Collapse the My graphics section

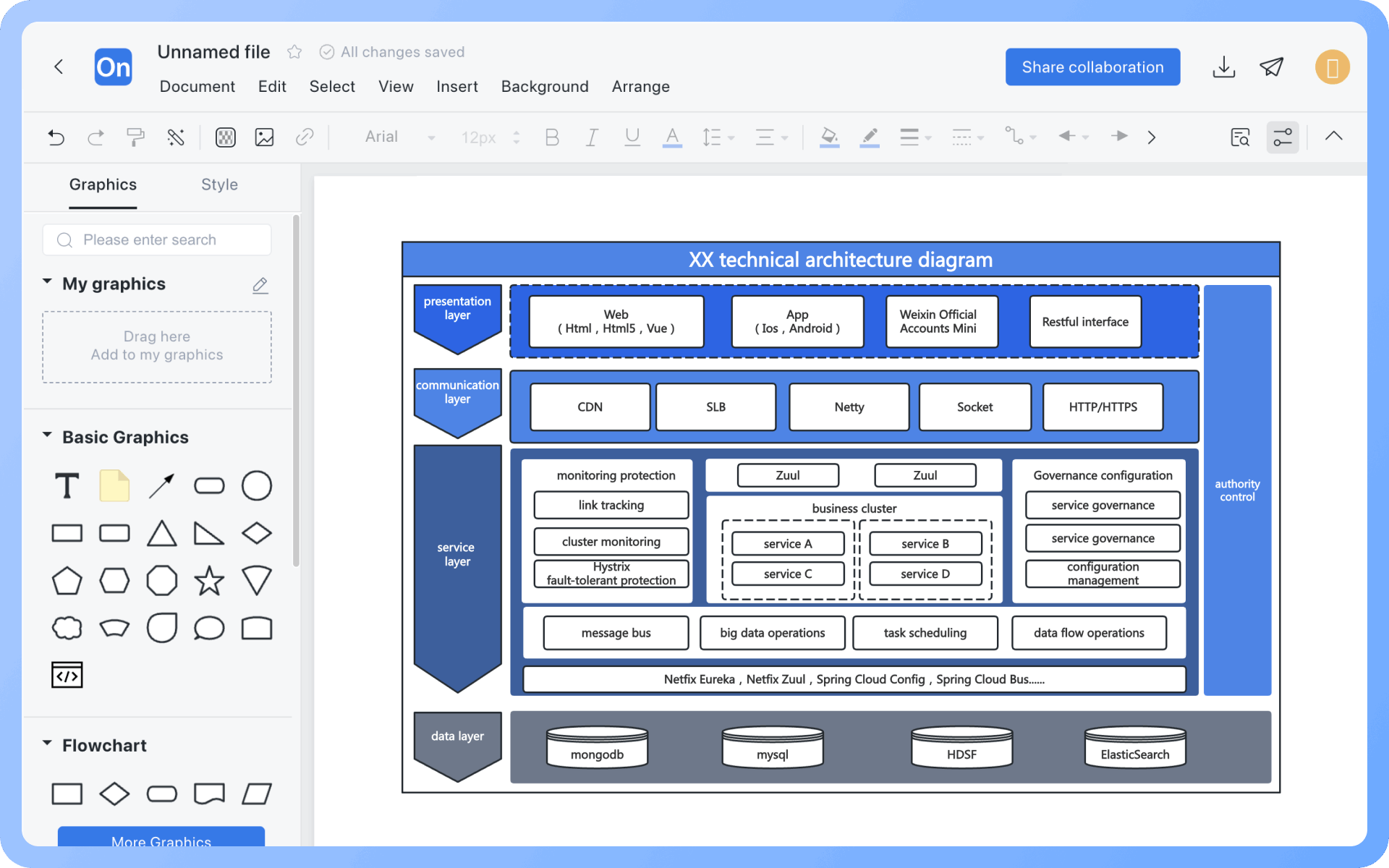click(x=47, y=281)
